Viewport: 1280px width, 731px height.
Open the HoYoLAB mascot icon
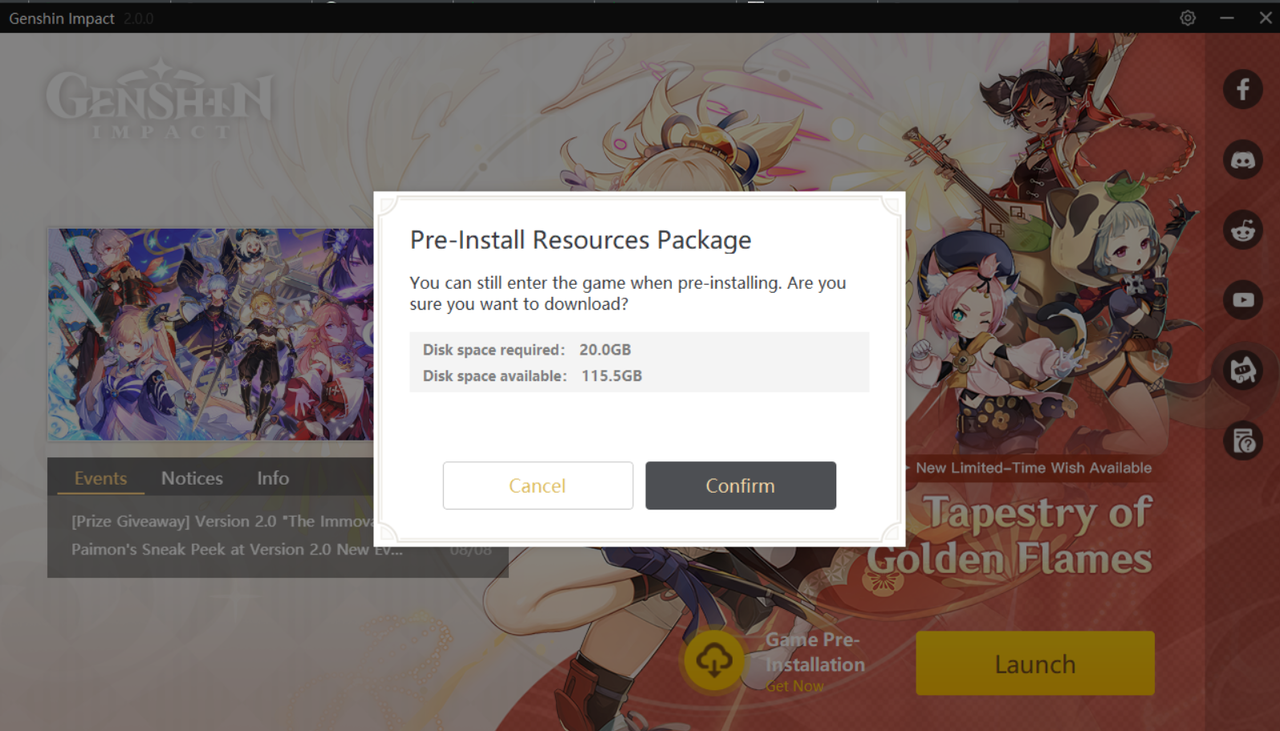(x=1243, y=370)
